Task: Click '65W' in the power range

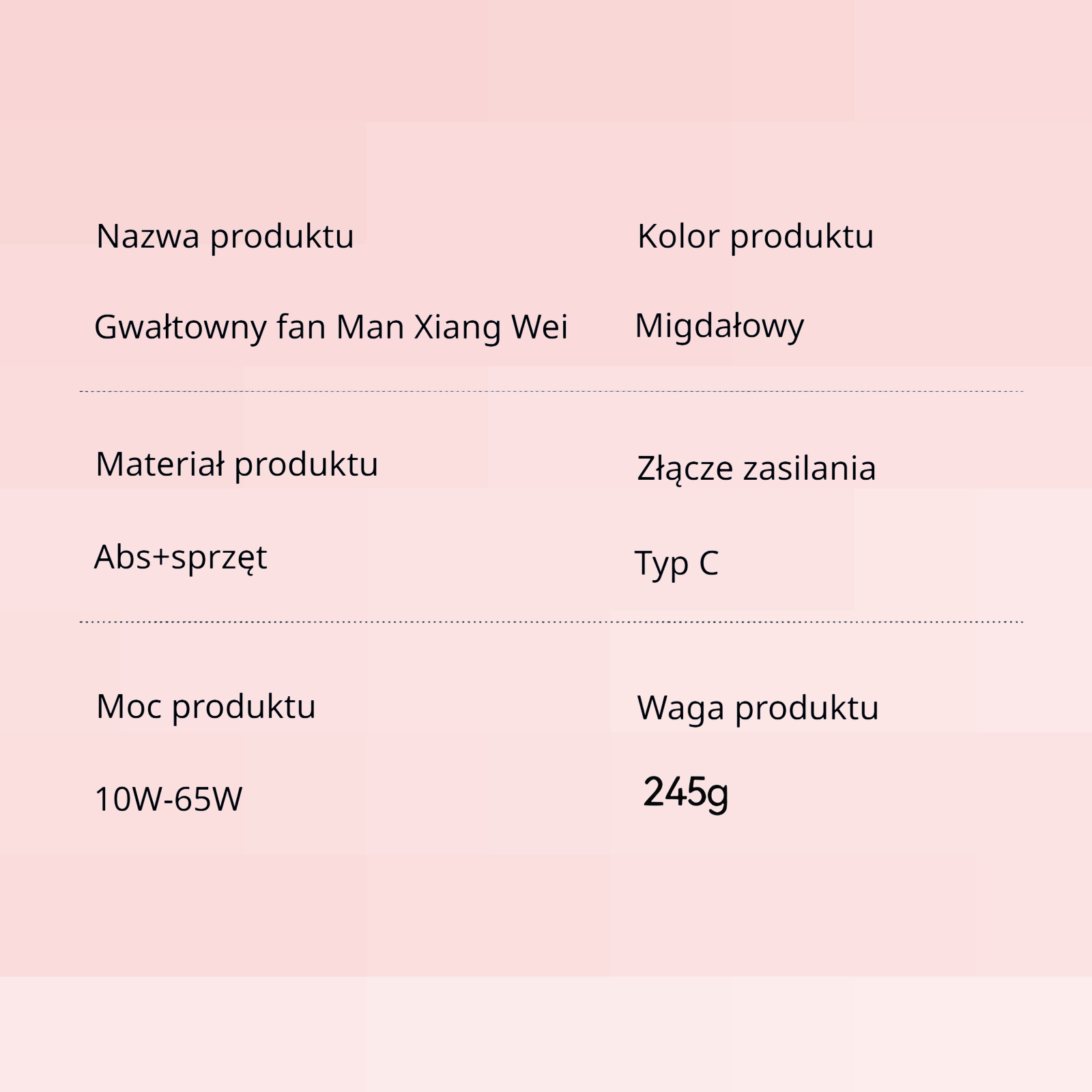Action: 208,799
